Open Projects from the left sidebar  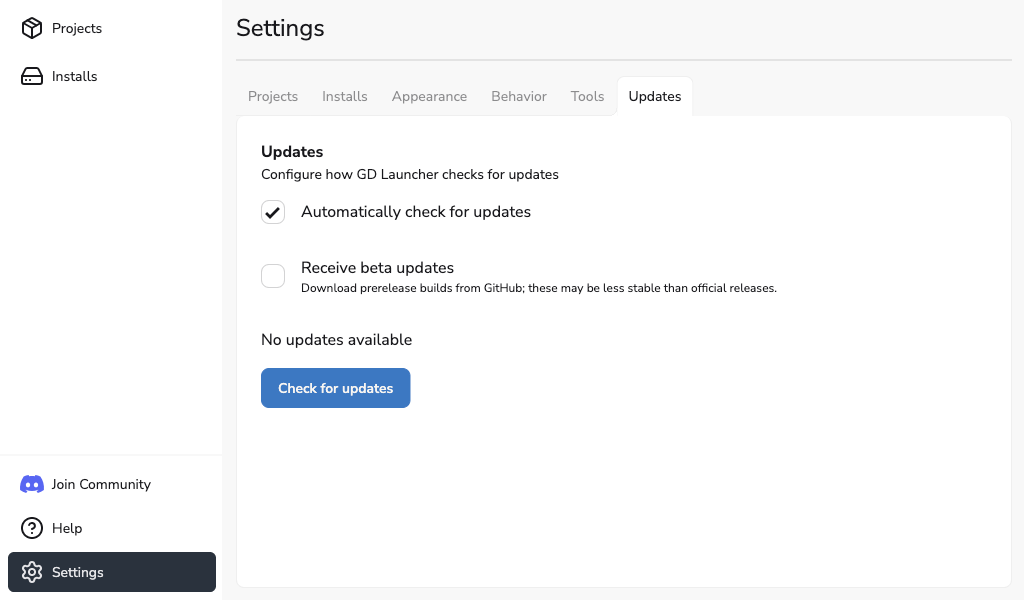[x=77, y=28]
